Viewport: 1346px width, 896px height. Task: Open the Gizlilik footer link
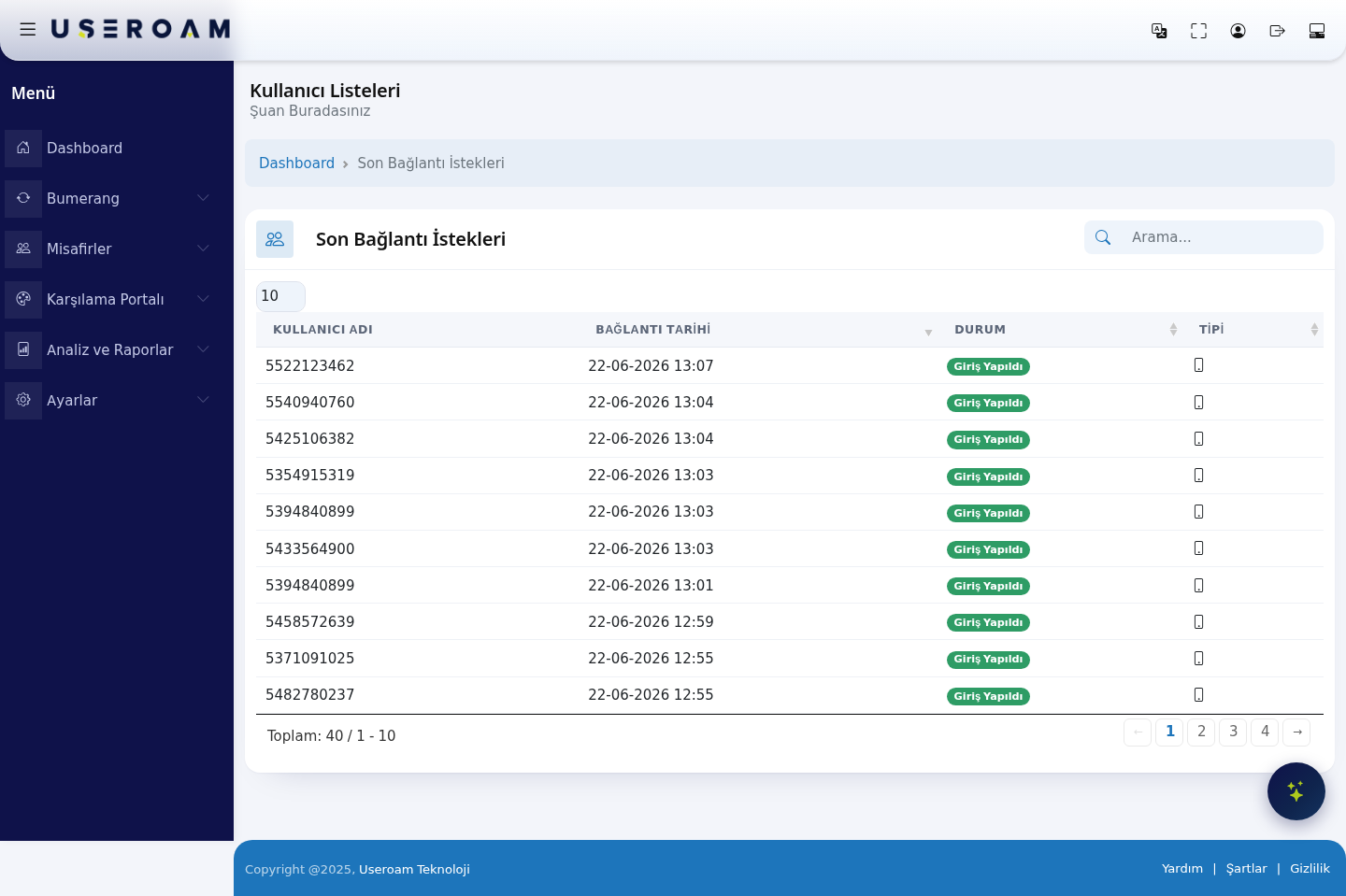(1310, 869)
